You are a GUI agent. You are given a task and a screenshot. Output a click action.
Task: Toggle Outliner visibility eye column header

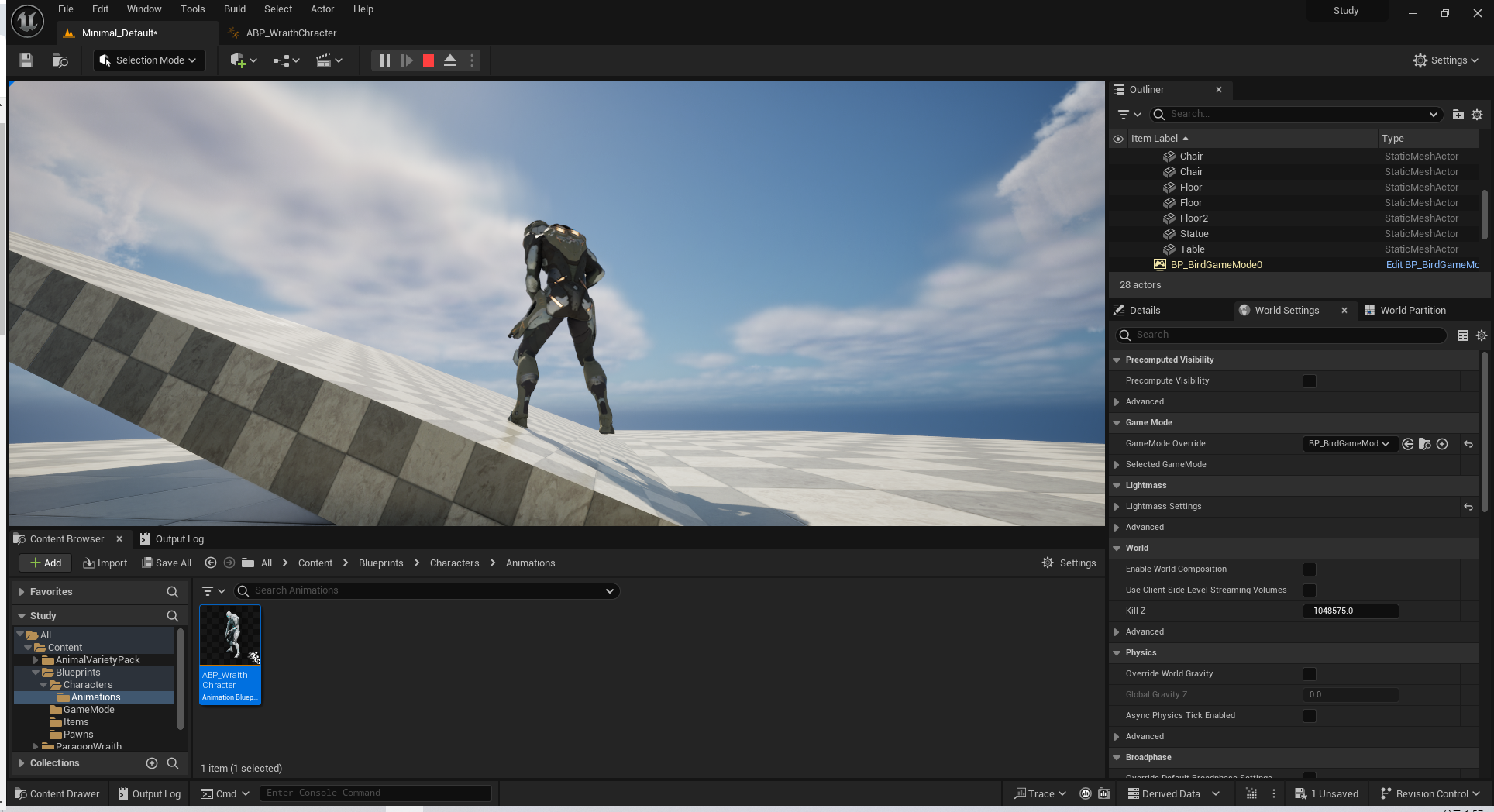tap(1118, 139)
